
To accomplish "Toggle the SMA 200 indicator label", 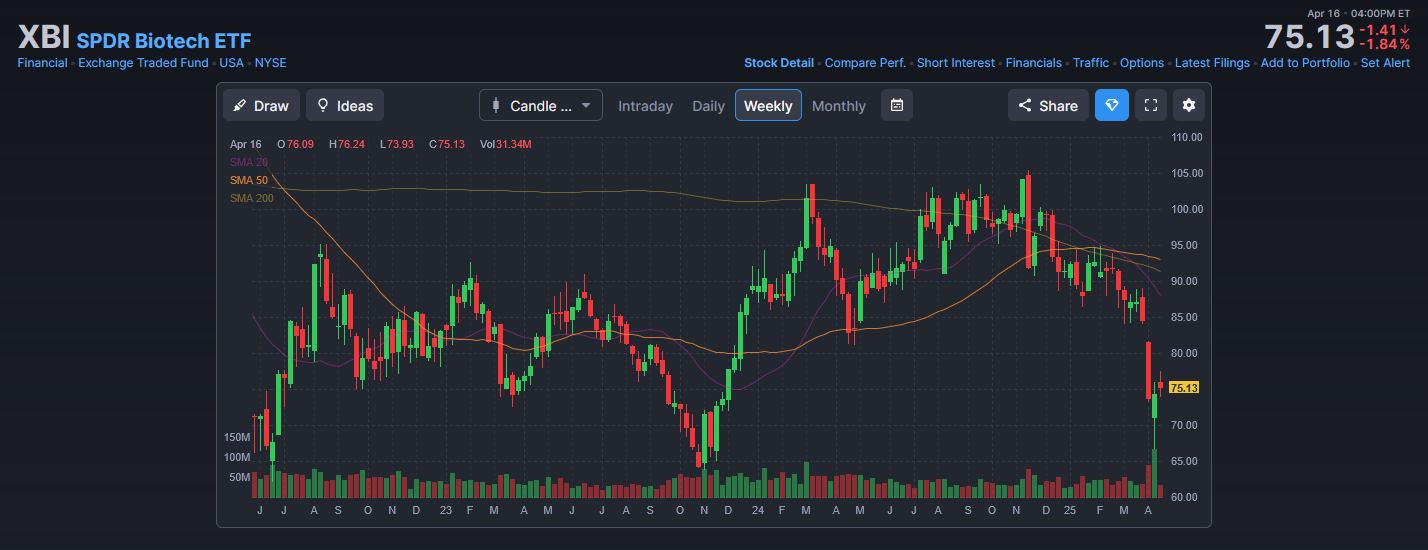I will coord(252,198).
